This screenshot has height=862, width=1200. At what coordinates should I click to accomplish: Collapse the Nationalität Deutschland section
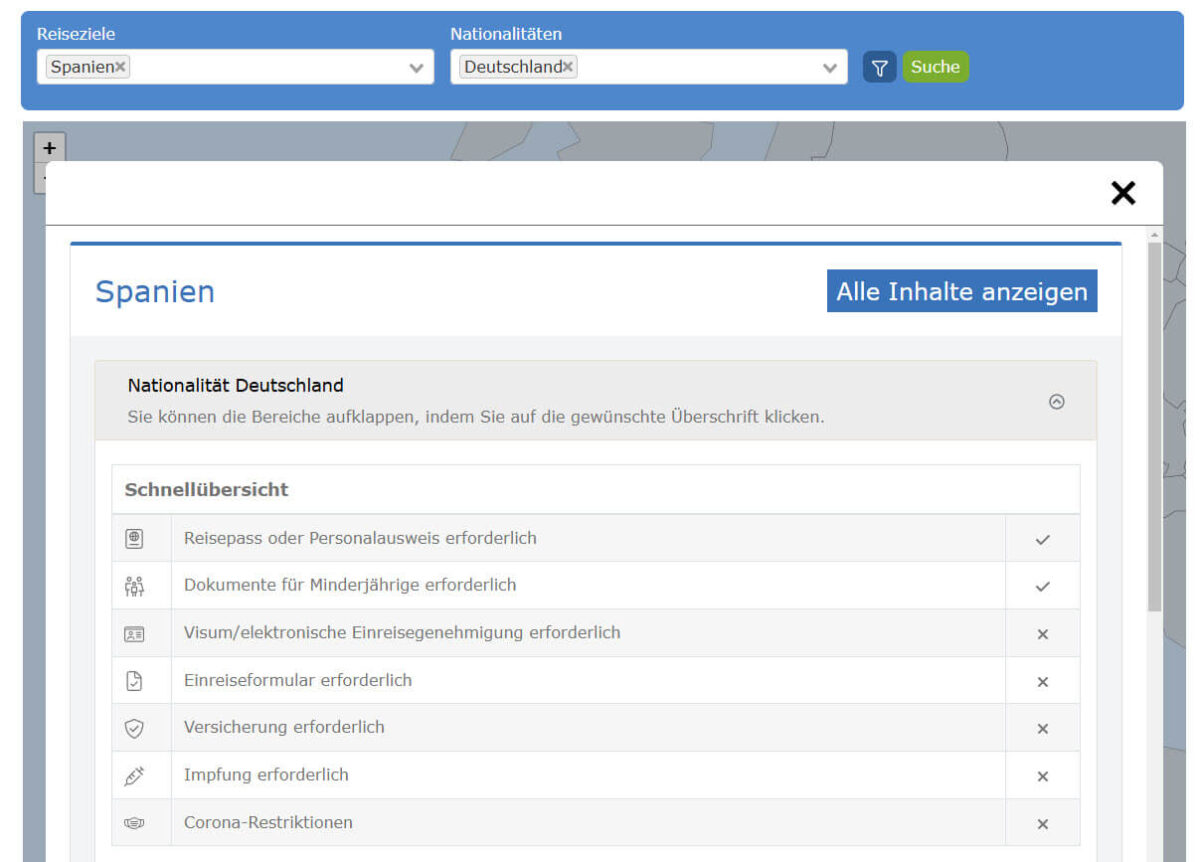1057,402
